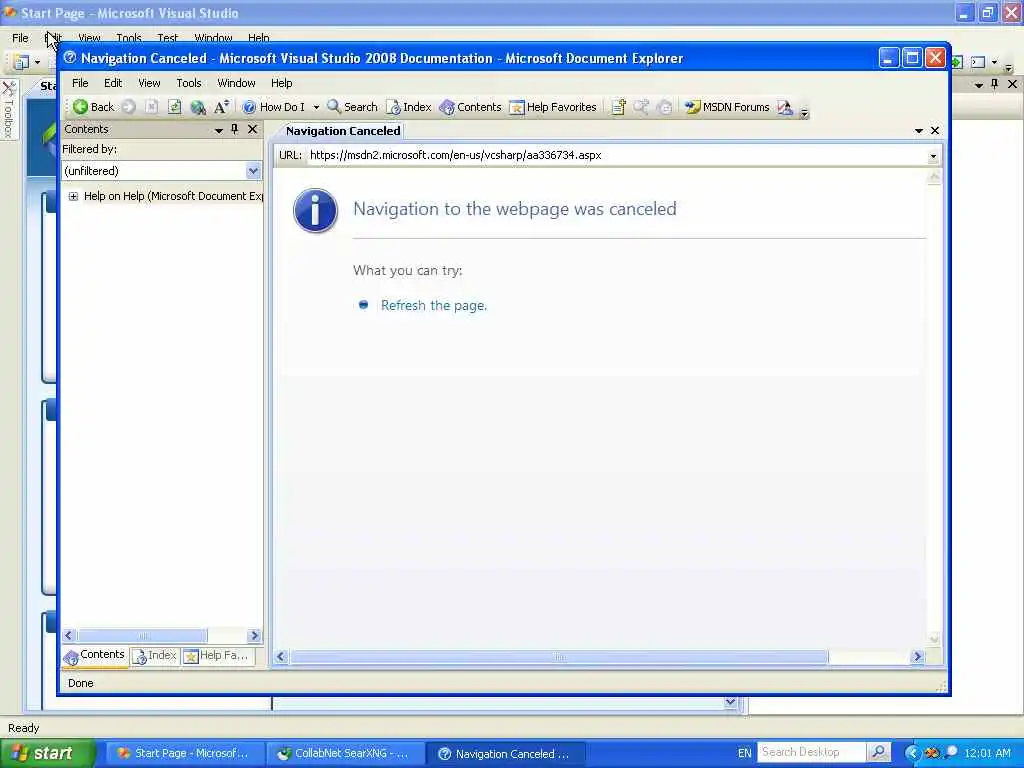The height and width of the screenshot is (768, 1024).
Task: Open the Search toolbar item
Action: point(353,107)
